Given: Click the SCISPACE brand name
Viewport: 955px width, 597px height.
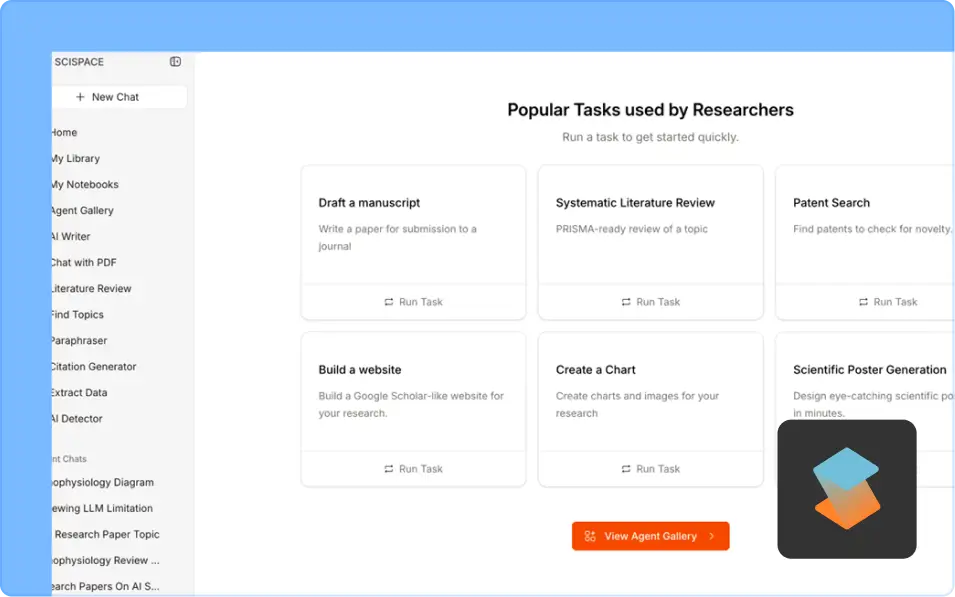Looking at the screenshot, I should (x=79, y=62).
